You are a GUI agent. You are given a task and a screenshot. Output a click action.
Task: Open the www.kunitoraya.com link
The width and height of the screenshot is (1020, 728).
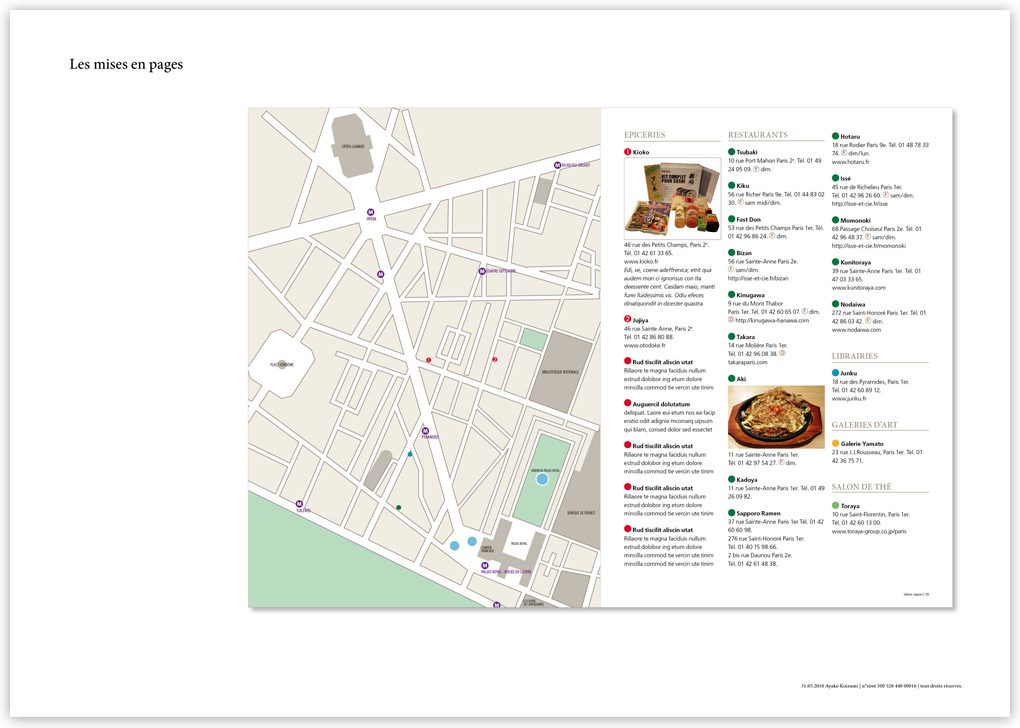pos(859,288)
